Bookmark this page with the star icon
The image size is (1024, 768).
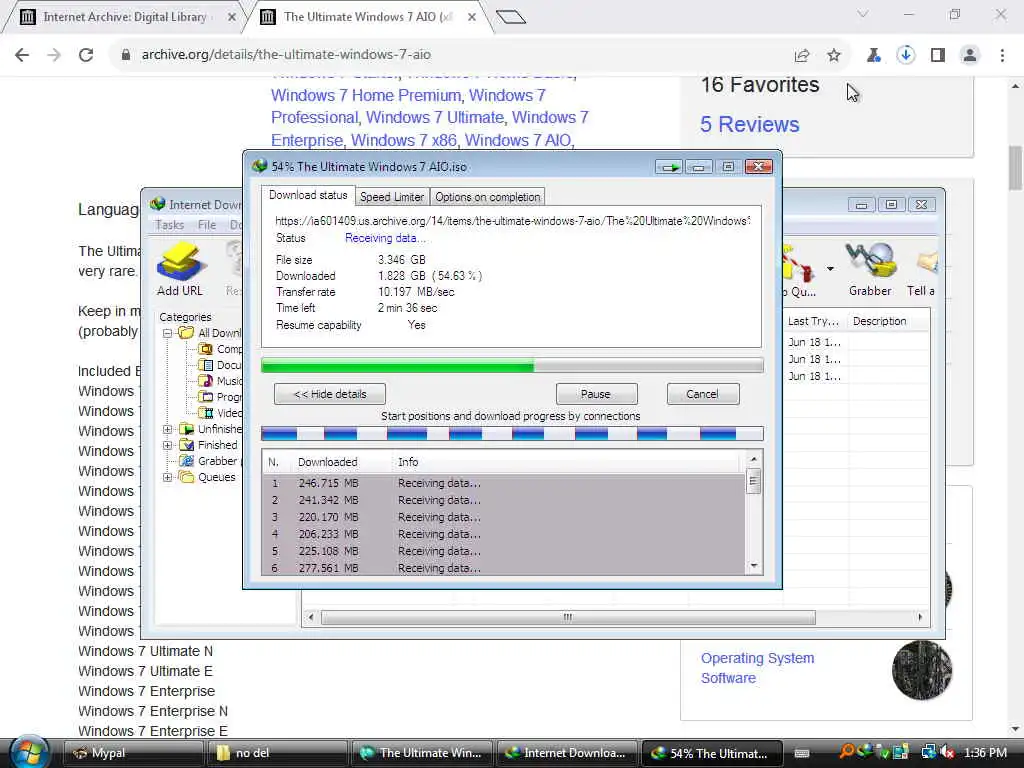point(834,55)
